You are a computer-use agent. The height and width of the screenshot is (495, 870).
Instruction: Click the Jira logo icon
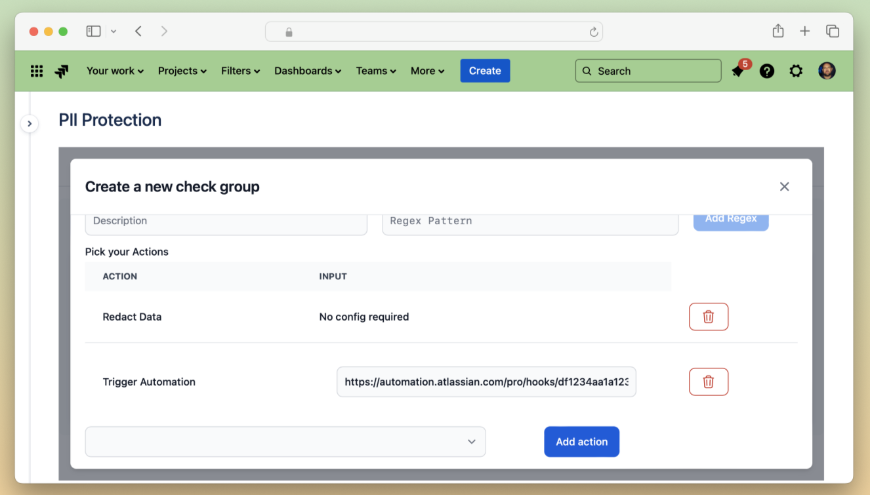(x=62, y=71)
